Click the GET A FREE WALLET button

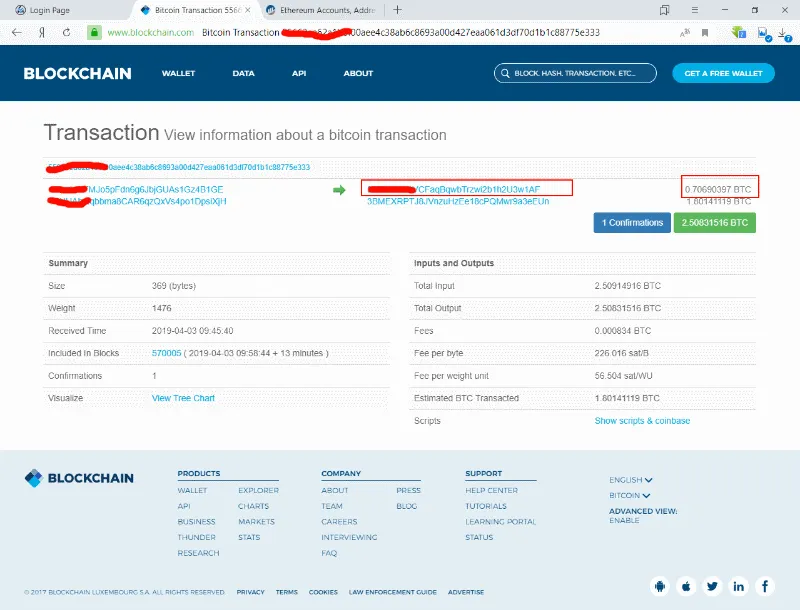coord(723,73)
